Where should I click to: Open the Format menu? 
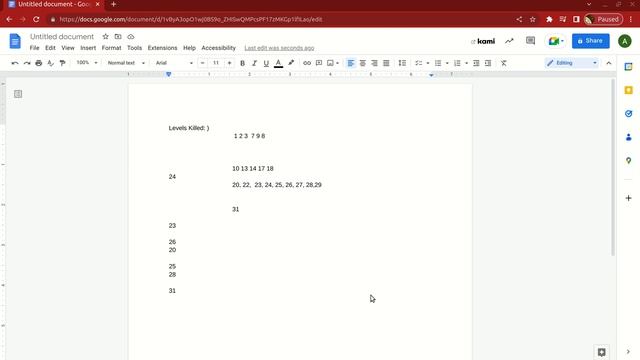(111, 48)
